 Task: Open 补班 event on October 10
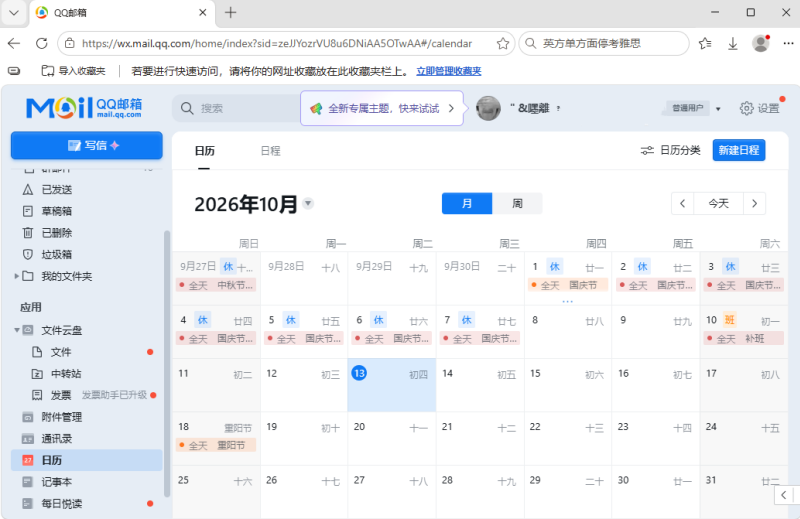pyautogui.click(x=743, y=338)
